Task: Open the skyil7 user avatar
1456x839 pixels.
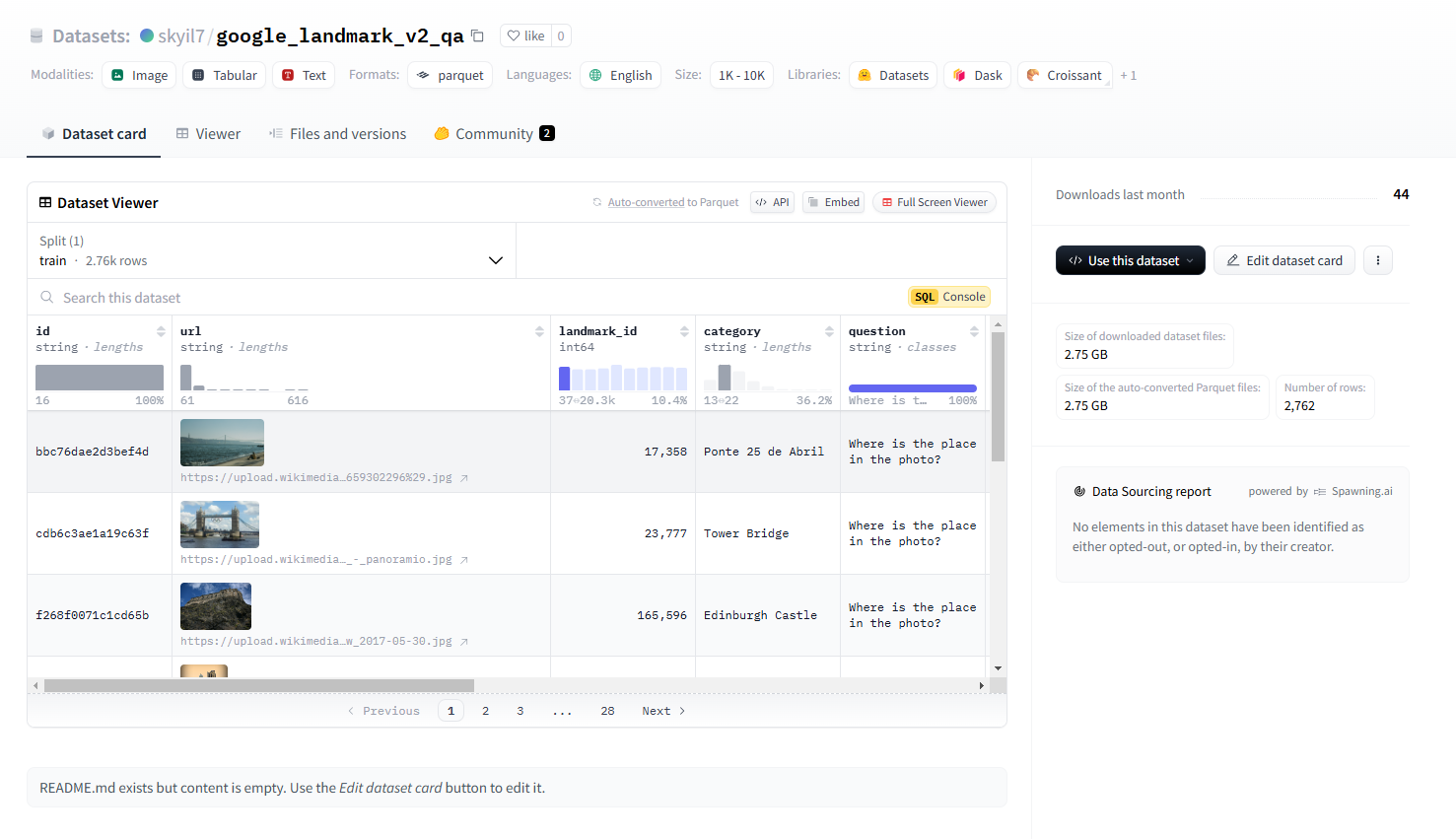Action: coord(147,35)
